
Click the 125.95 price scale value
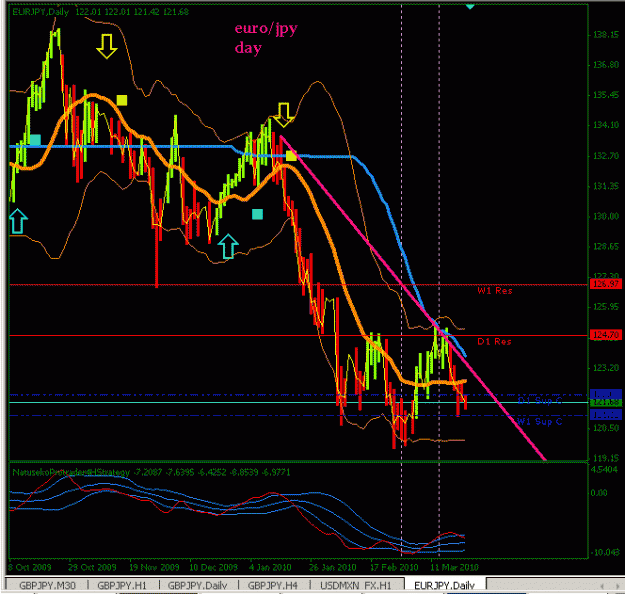pos(606,307)
